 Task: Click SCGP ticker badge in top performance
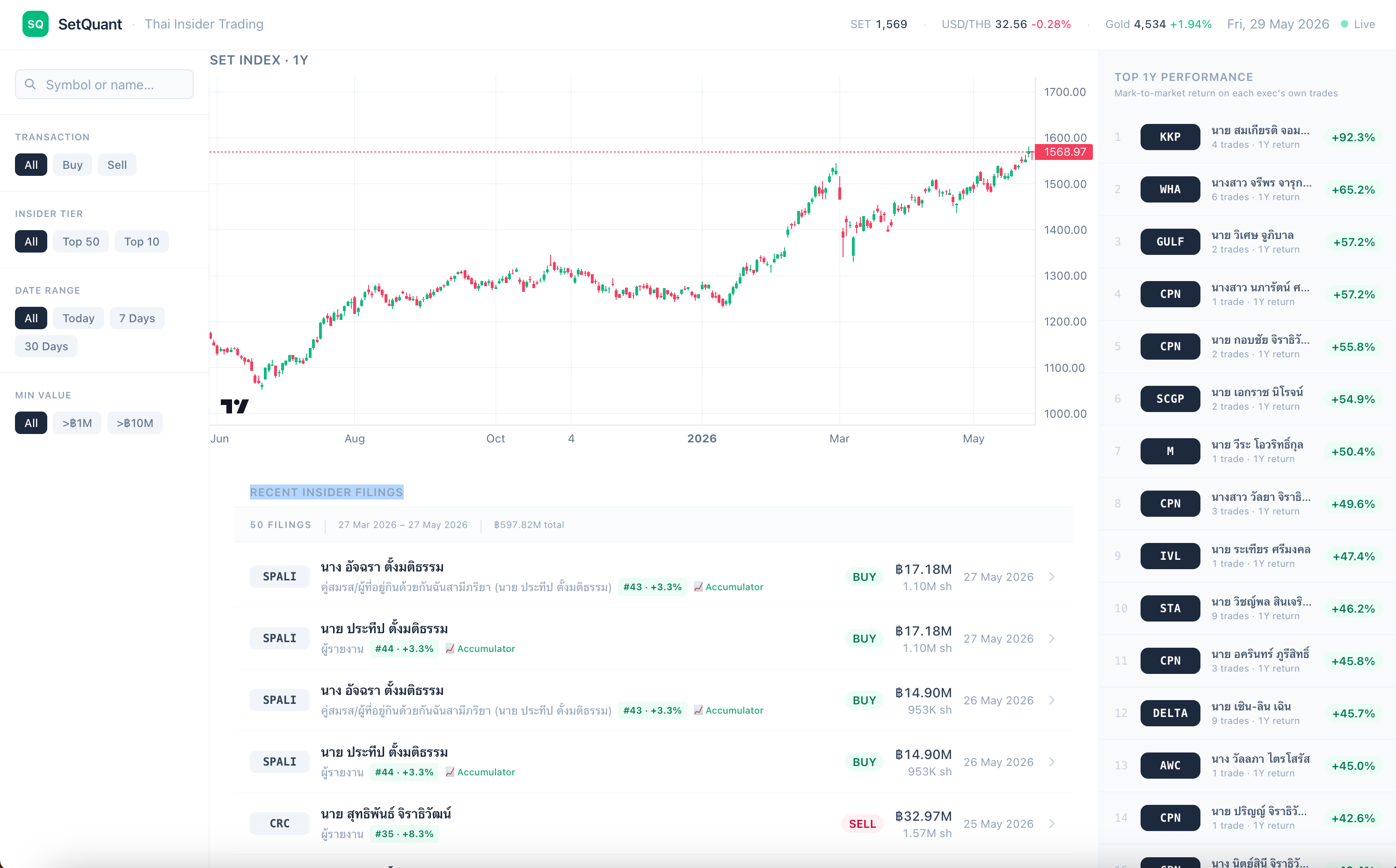(1170, 399)
